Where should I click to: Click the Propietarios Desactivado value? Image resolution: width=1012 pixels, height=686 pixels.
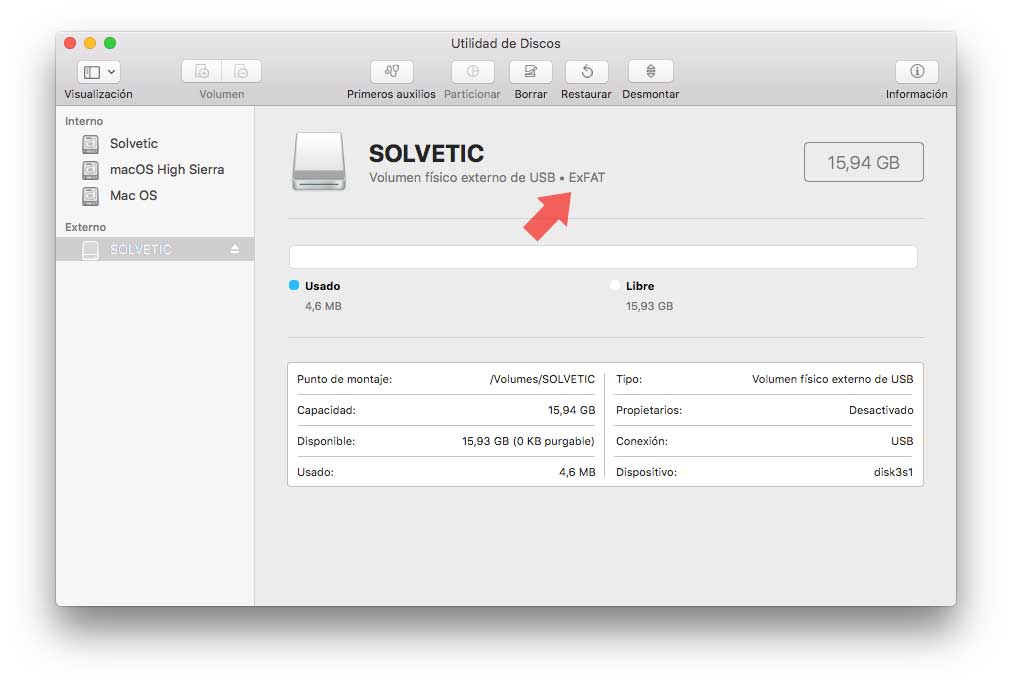pos(881,410)
